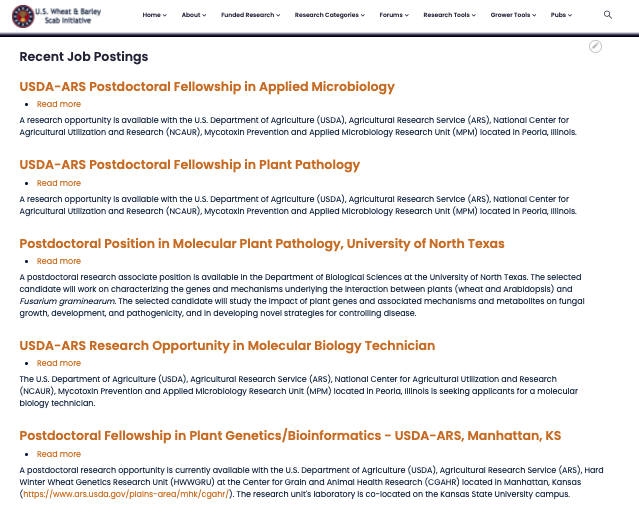Expand Research Tools dropdown
Image resolution: width=639 pixels, height=520 pixels.
tap(449, 15)
